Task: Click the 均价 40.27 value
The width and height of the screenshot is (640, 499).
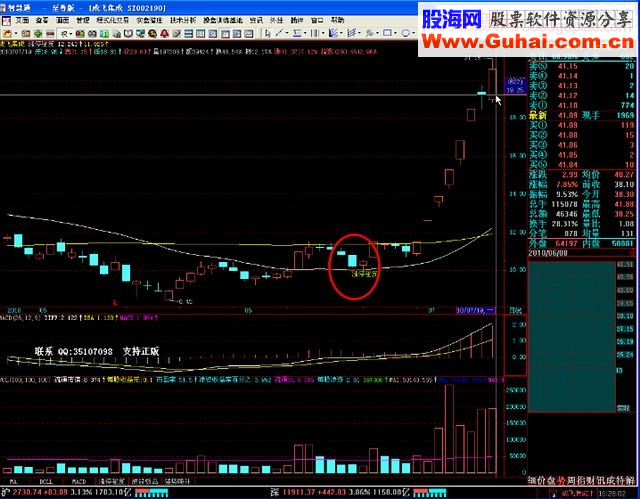Action: click(624, 175)
